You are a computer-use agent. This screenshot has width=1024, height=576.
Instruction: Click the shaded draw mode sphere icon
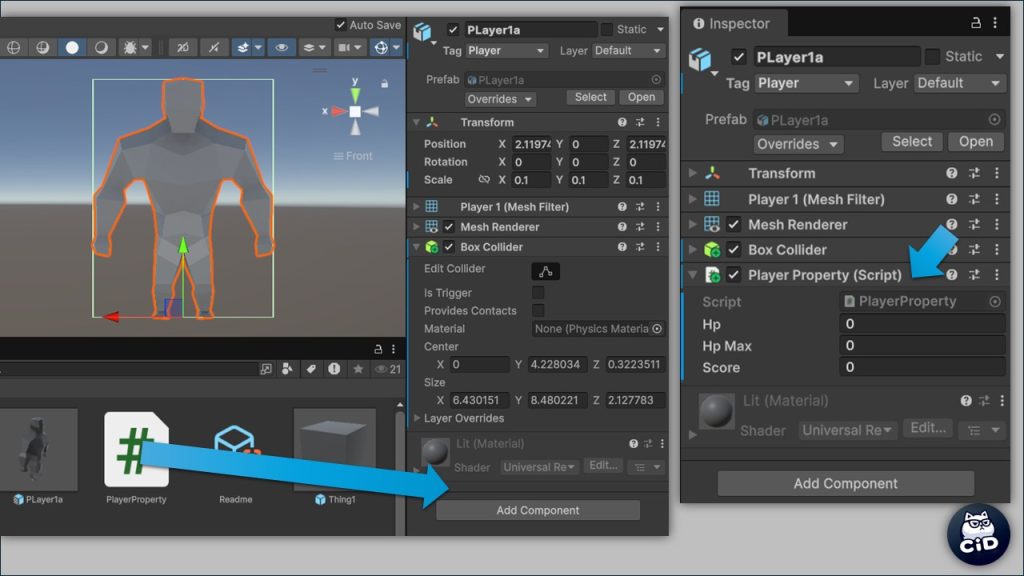(x=72, y=47)
